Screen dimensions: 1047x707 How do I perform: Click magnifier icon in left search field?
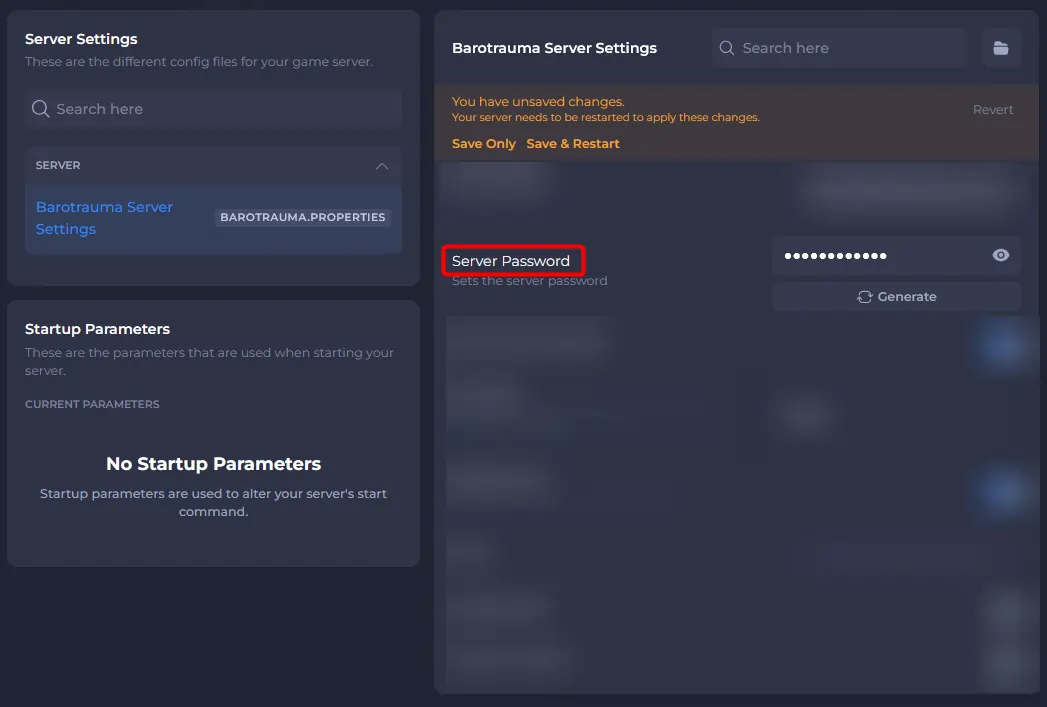pyautogui.click(x=41, y=109)
